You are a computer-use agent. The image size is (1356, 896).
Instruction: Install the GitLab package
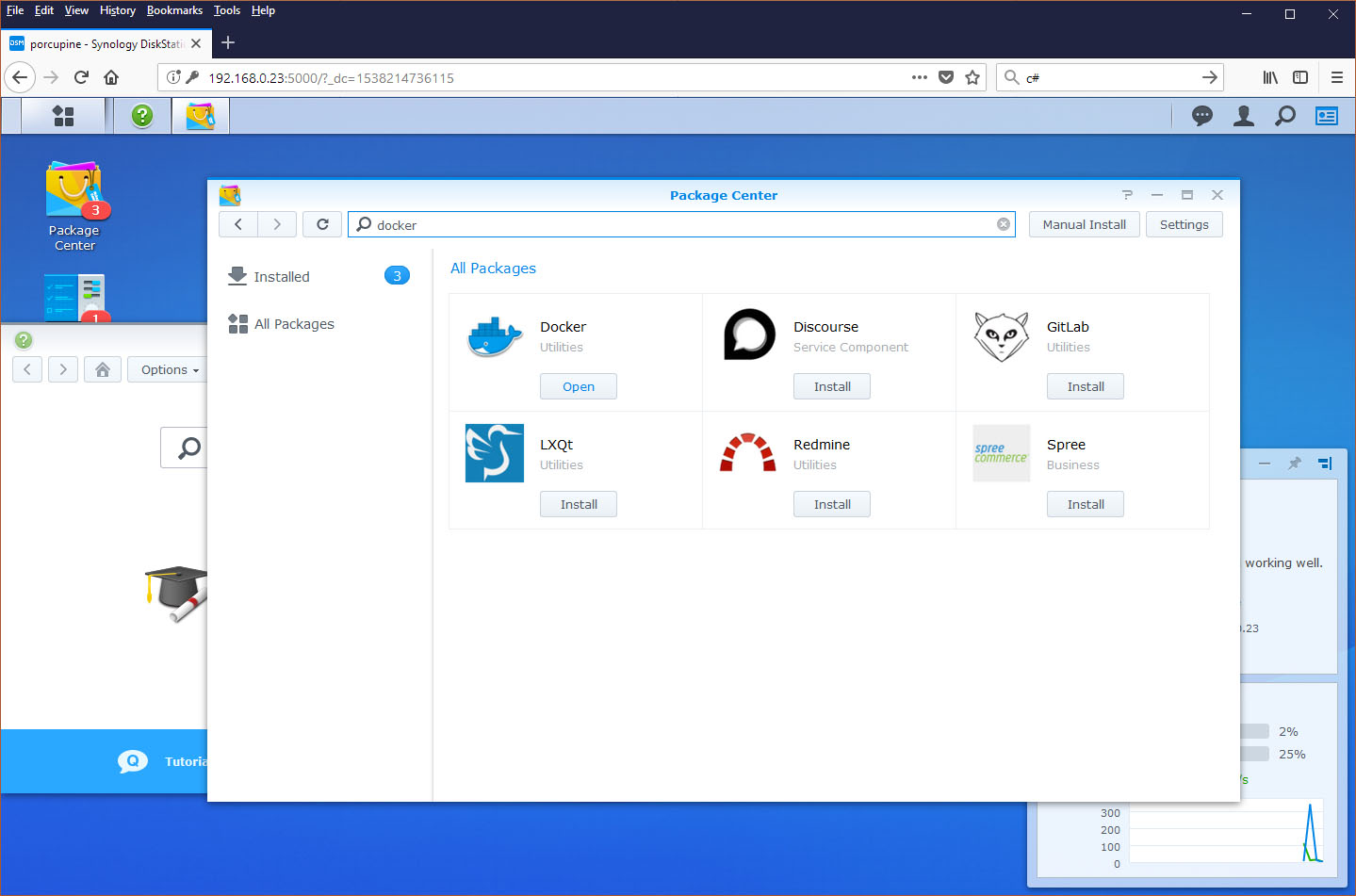[1086, 386]
